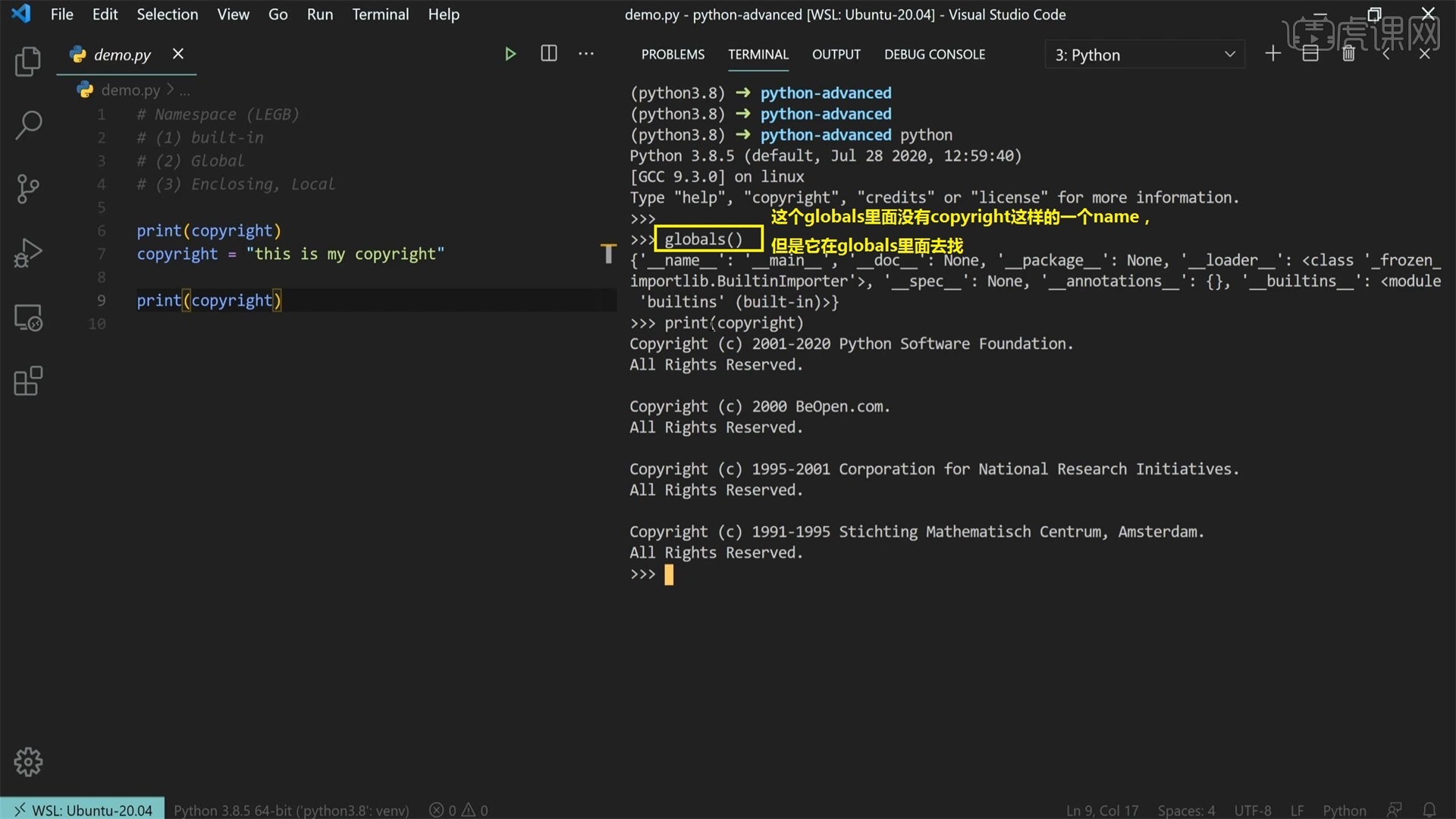Screen dimensions: 1456x819
Task: Toggle the Problems panel via errors indicator
Action: pos(457,809)
